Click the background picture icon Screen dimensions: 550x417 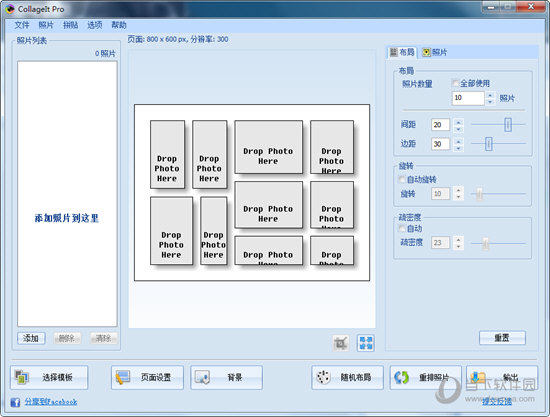(x=202, y=377)
